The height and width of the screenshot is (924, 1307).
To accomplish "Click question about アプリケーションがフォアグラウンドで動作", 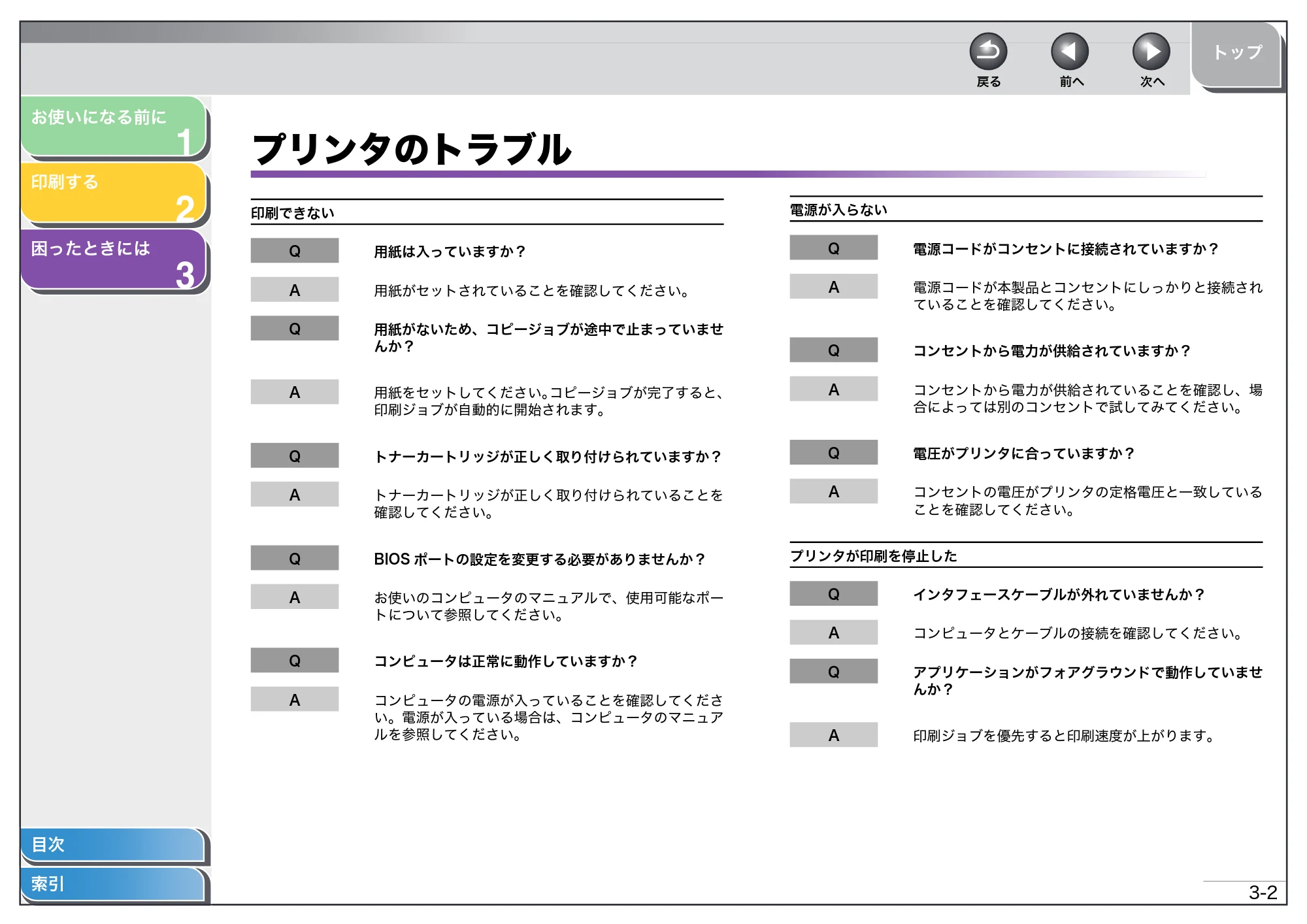I will [1087, 680].
